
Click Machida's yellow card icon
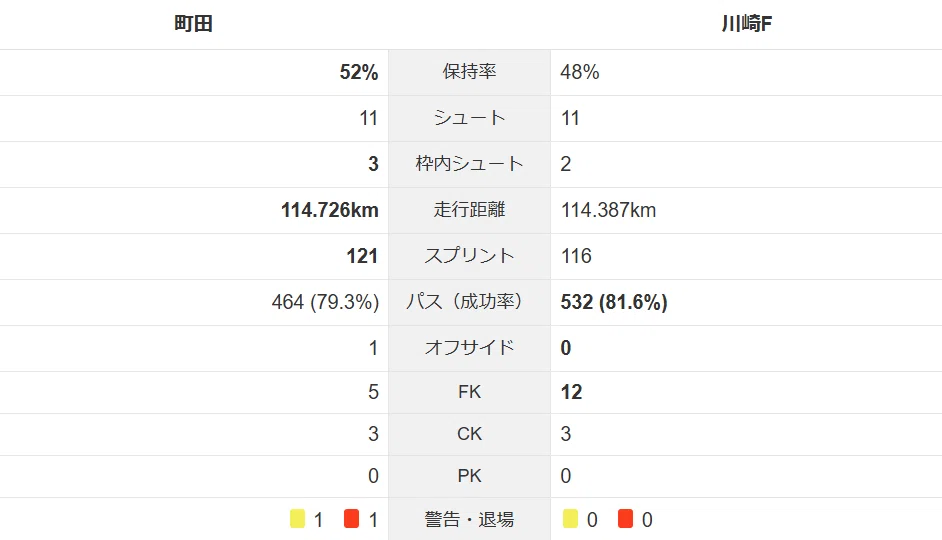(x=297, y=518)
